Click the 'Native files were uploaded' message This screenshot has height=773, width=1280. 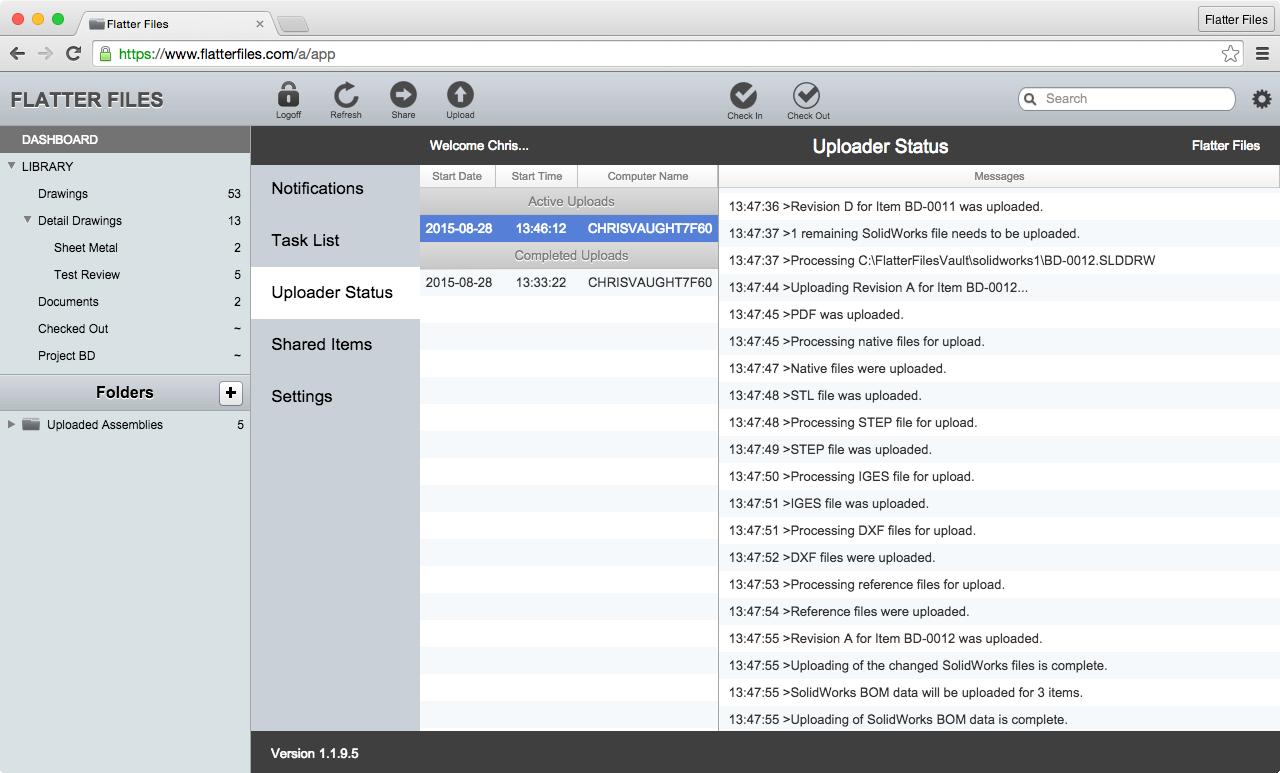(x=999, y=368)
